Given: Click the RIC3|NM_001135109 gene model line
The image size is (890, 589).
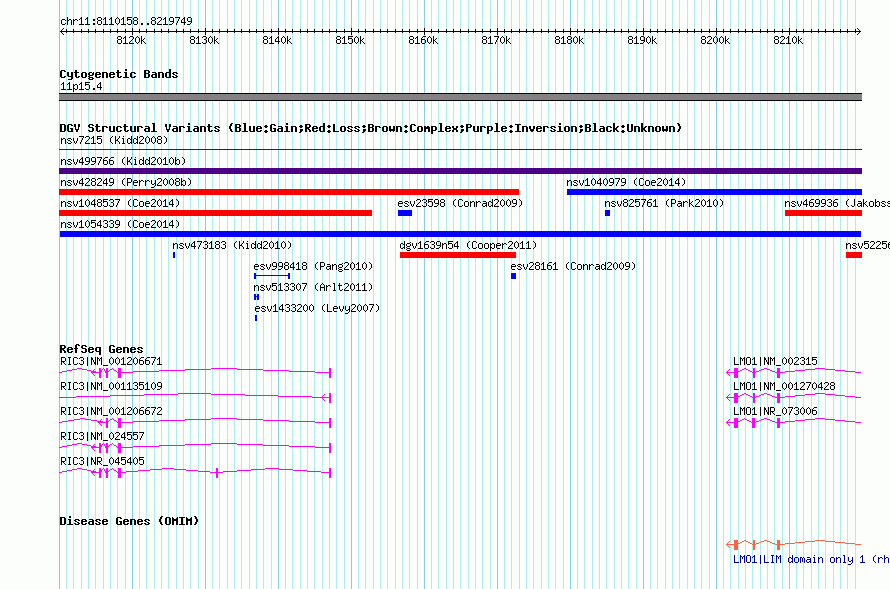Looking at the screenshot, I should (195, 397).
